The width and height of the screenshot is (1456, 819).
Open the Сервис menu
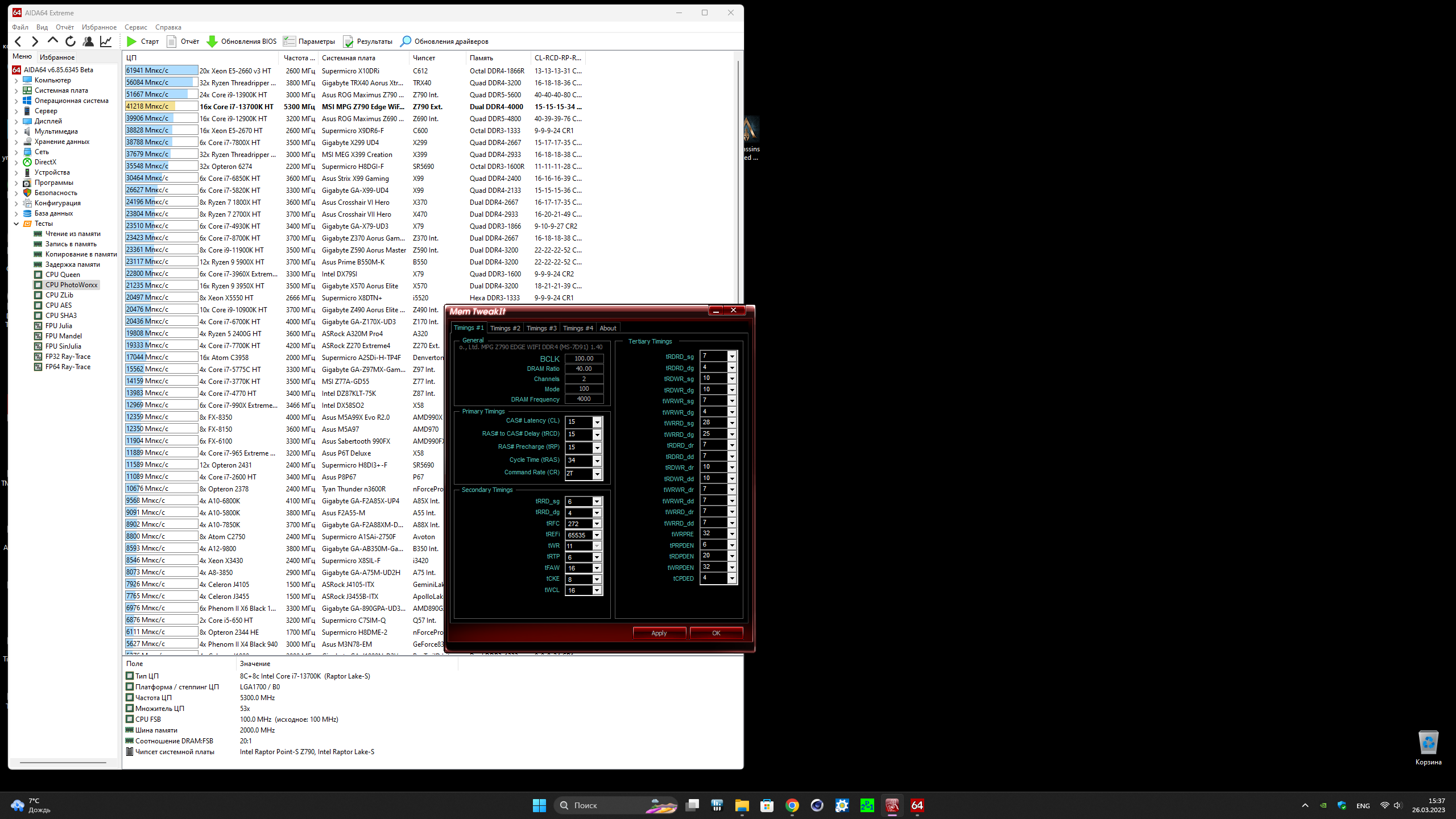point(135,27)
